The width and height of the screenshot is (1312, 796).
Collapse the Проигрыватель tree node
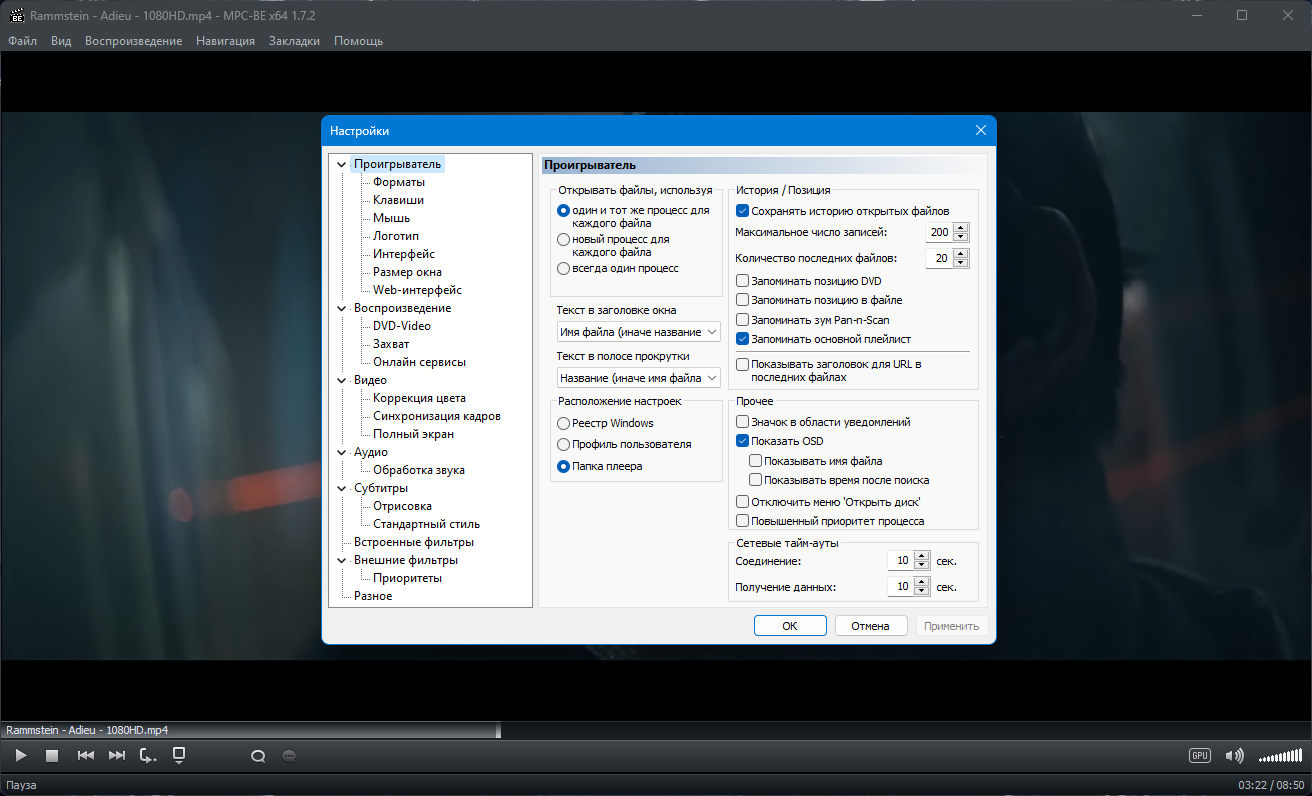[342, 164]
